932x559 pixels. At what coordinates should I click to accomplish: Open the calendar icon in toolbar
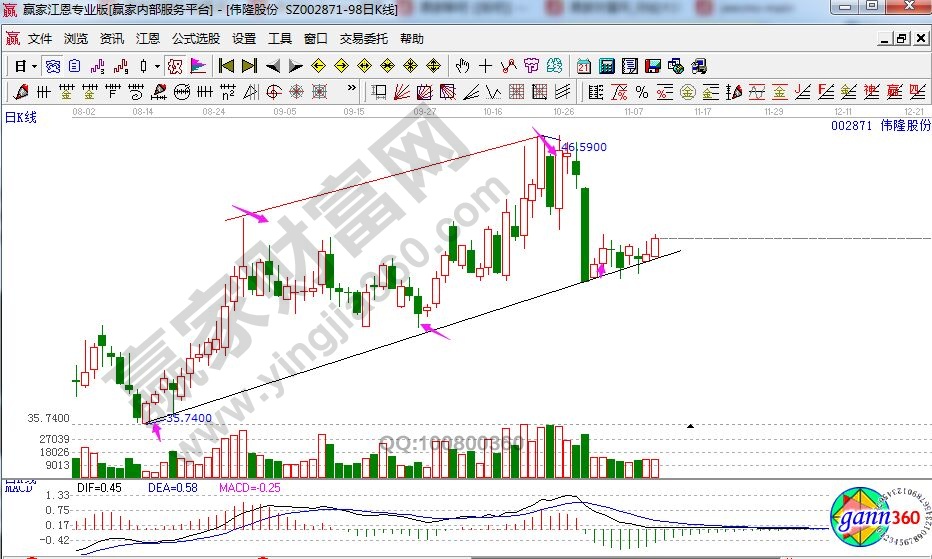point(583,66)
